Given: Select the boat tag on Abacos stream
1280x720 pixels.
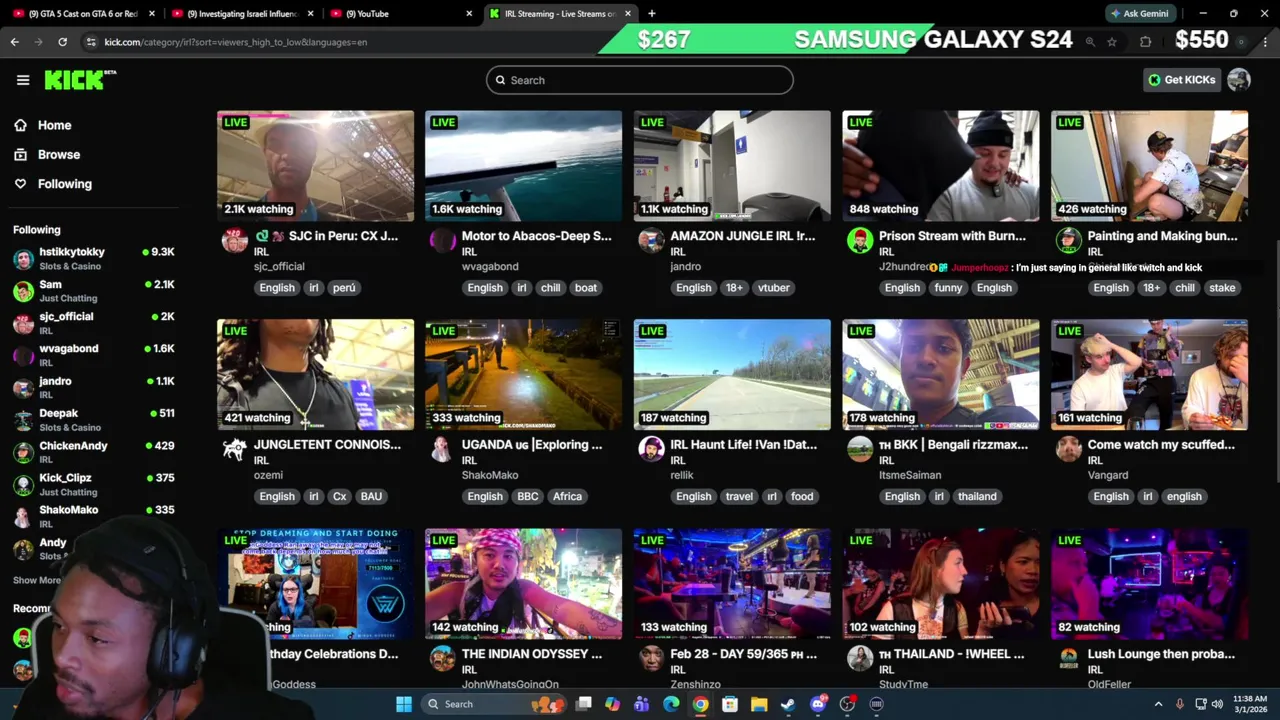Looking at the screenshot, I should click(x=586, y=288).
